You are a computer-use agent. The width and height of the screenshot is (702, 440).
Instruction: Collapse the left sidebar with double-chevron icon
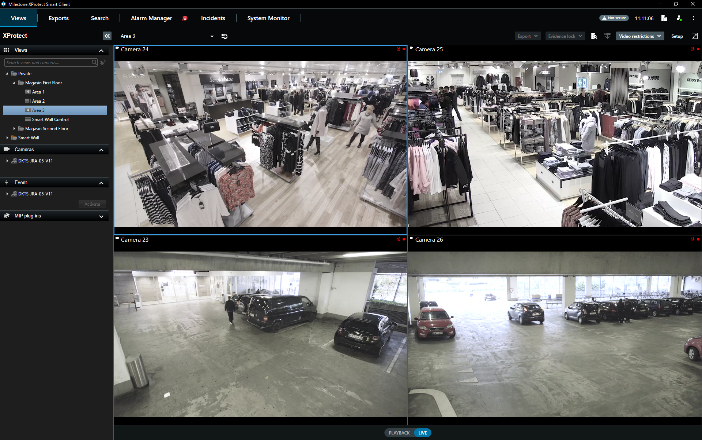(107, 36)
